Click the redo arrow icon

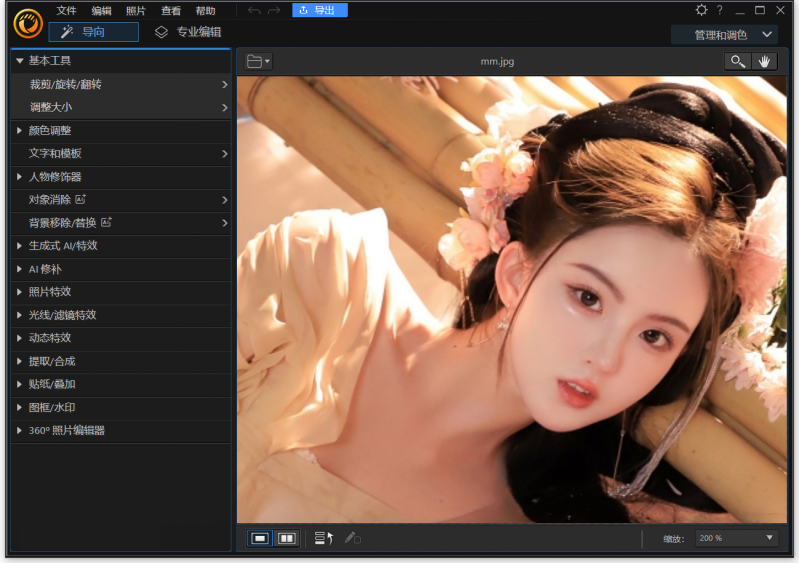[x=274, y=11]
